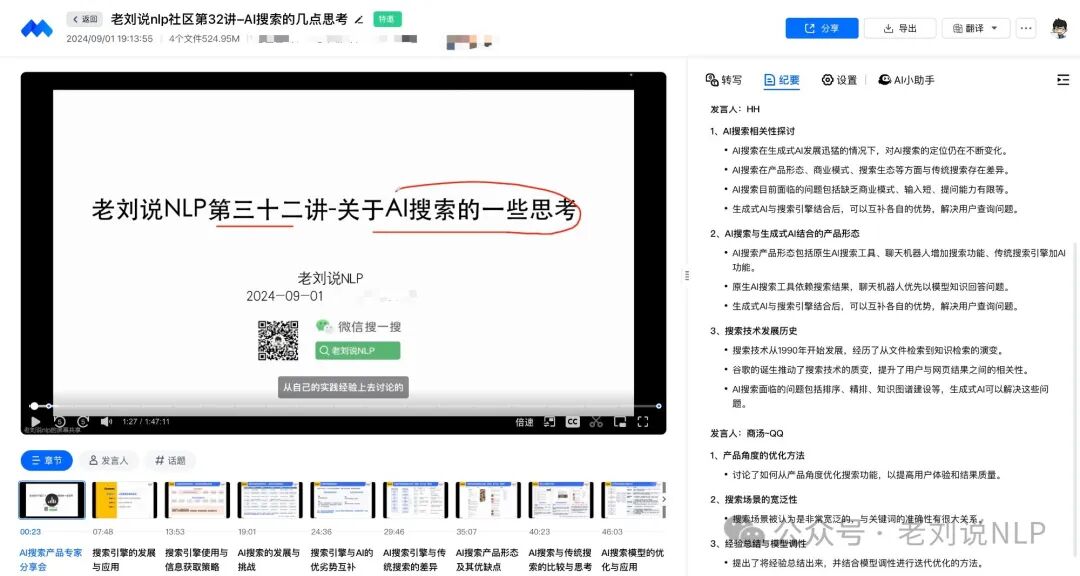The width and height of the screenshot is (1080, 576).
Task: Open chapter thumbnail at 46:03
Action: coord(634,500)
